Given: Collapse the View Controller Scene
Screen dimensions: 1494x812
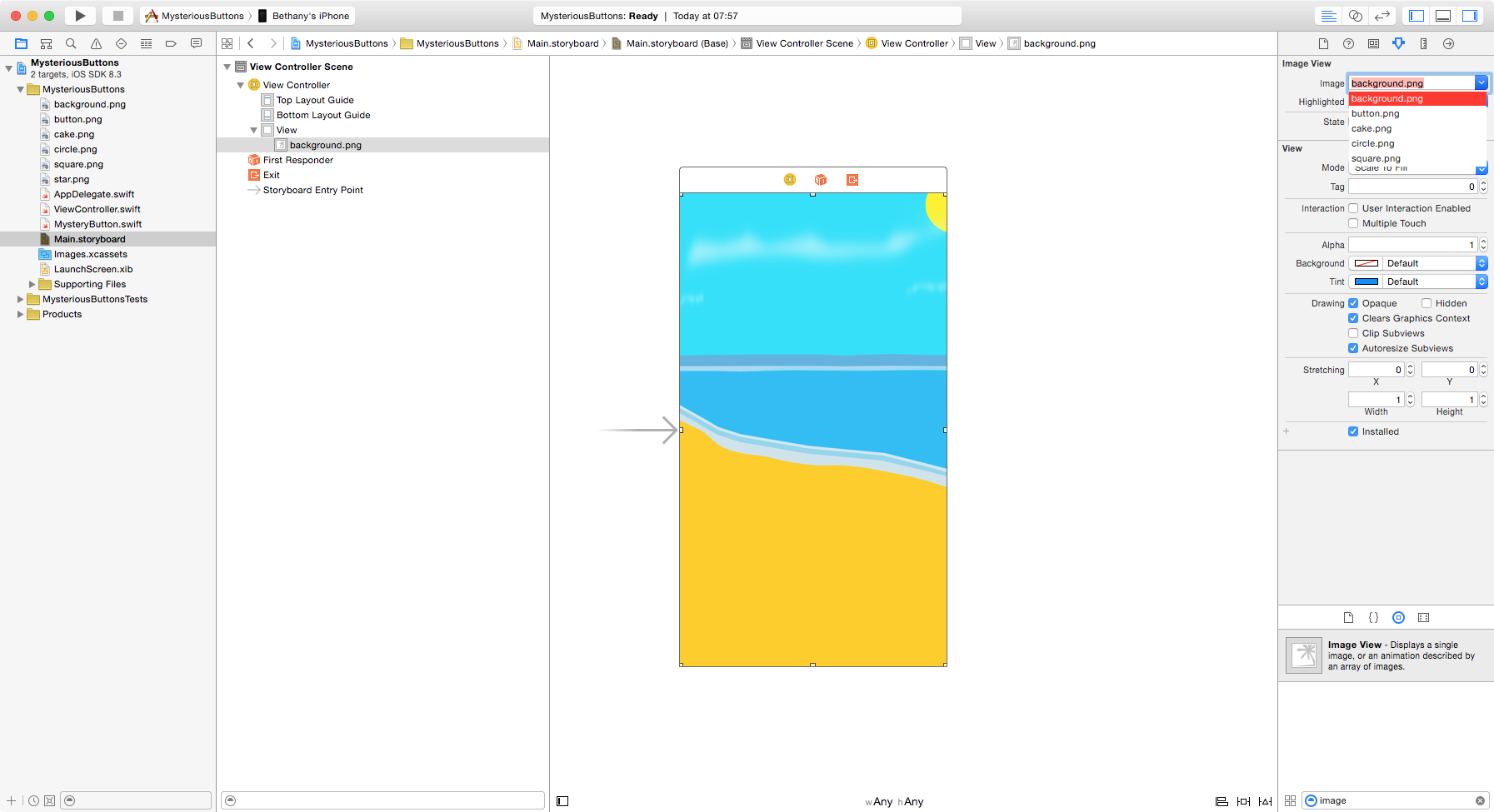Looking at the screenshot, I should tap(227, 67).
